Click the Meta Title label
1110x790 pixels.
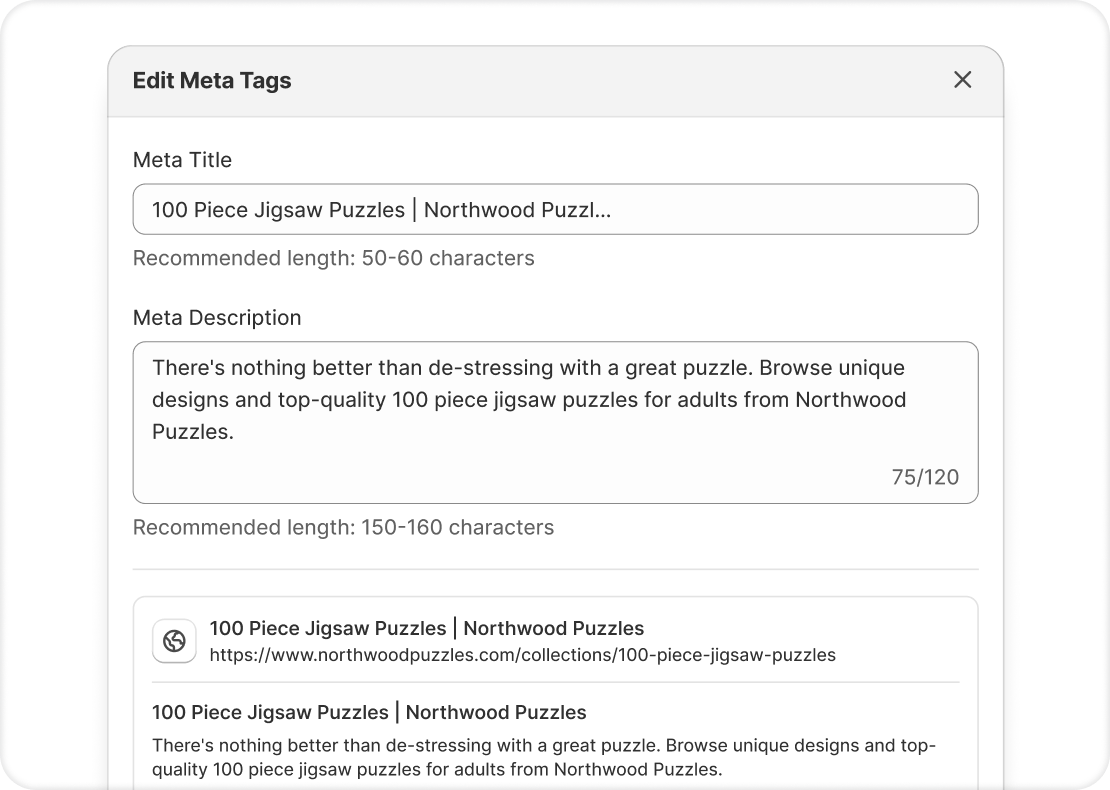(182, 160)
